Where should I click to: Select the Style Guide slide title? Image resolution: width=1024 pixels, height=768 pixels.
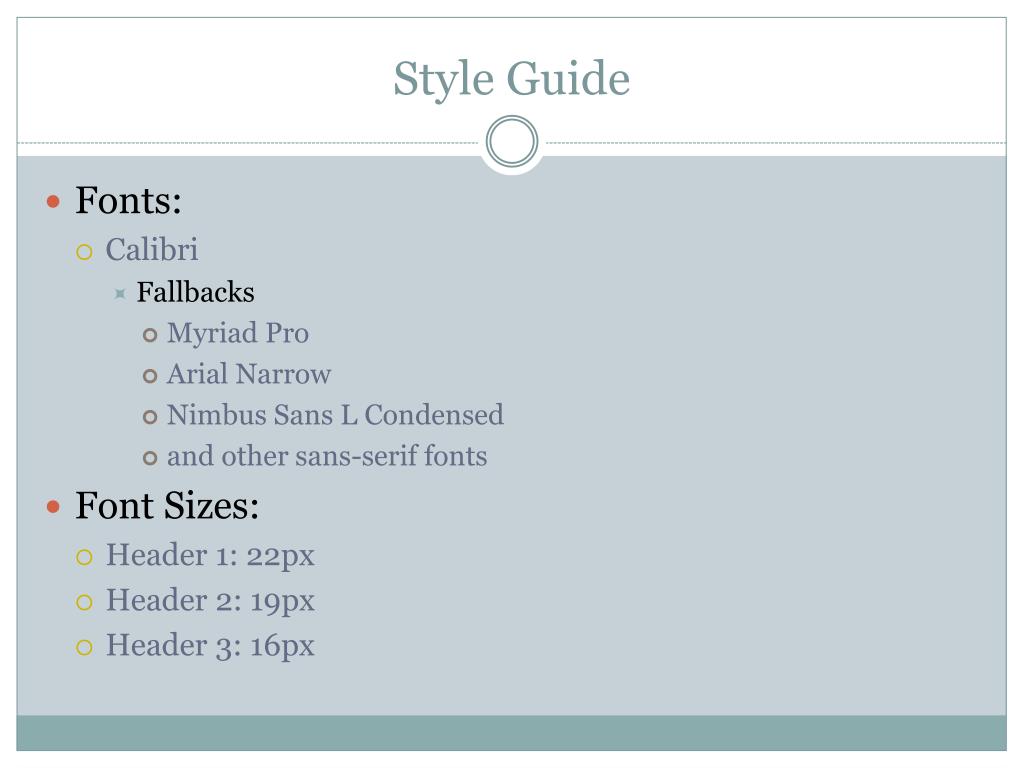click(x=511, y=79)
